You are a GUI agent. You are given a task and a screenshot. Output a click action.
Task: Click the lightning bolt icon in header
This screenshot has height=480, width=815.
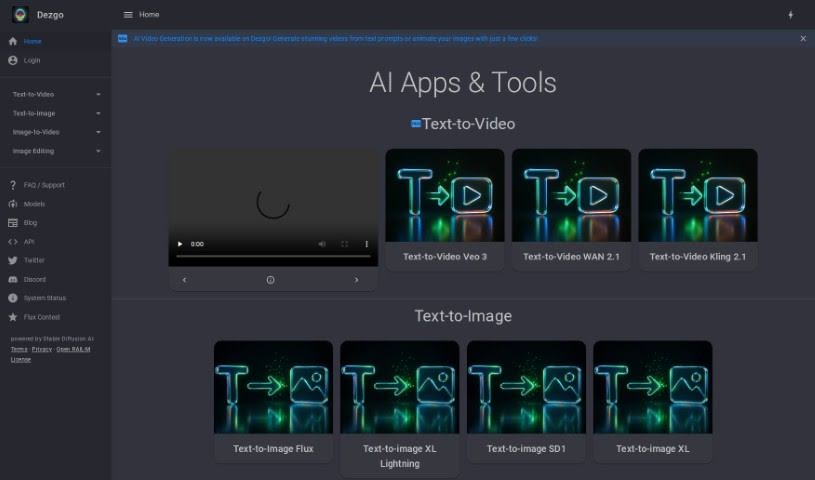click(791, 15)
